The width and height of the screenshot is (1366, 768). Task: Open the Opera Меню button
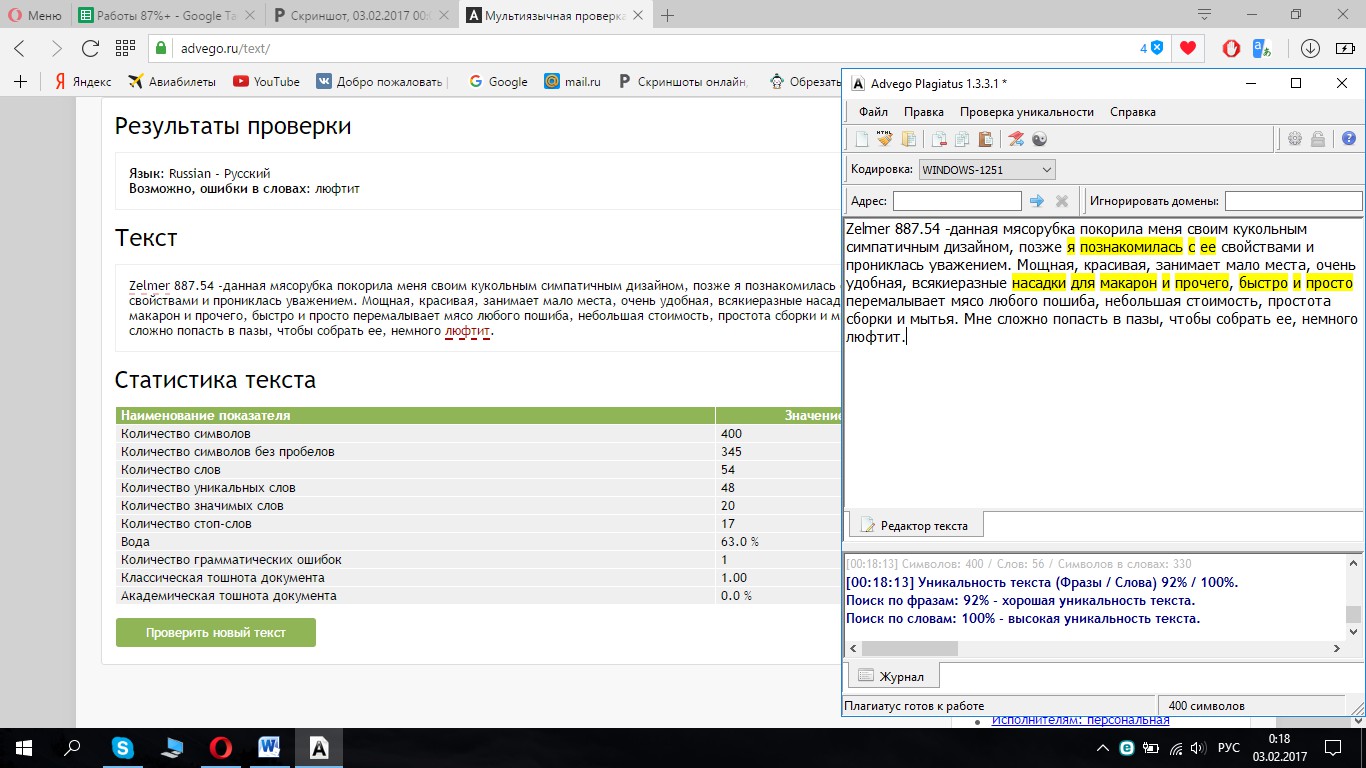coord(36,15)
